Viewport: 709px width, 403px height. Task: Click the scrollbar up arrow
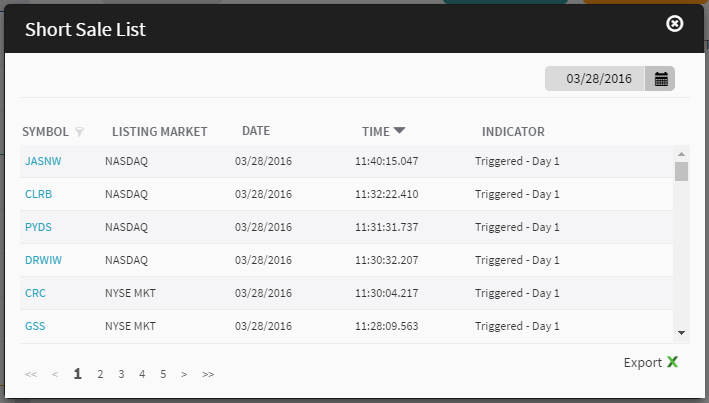(x=681, y=154)
